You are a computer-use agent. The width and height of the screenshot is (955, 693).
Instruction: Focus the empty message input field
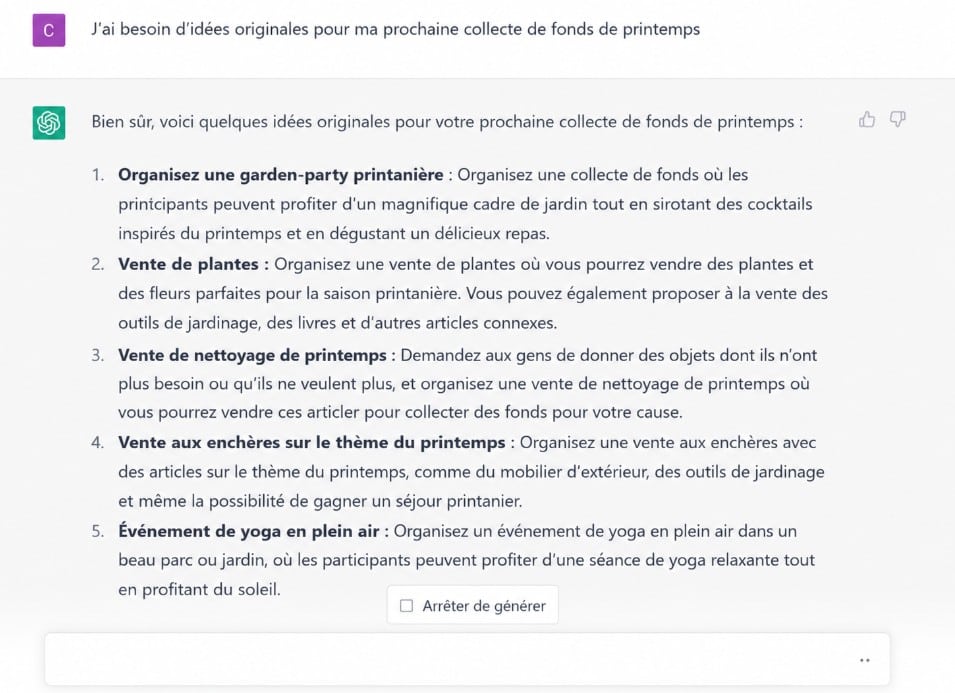tap(467, 660)
